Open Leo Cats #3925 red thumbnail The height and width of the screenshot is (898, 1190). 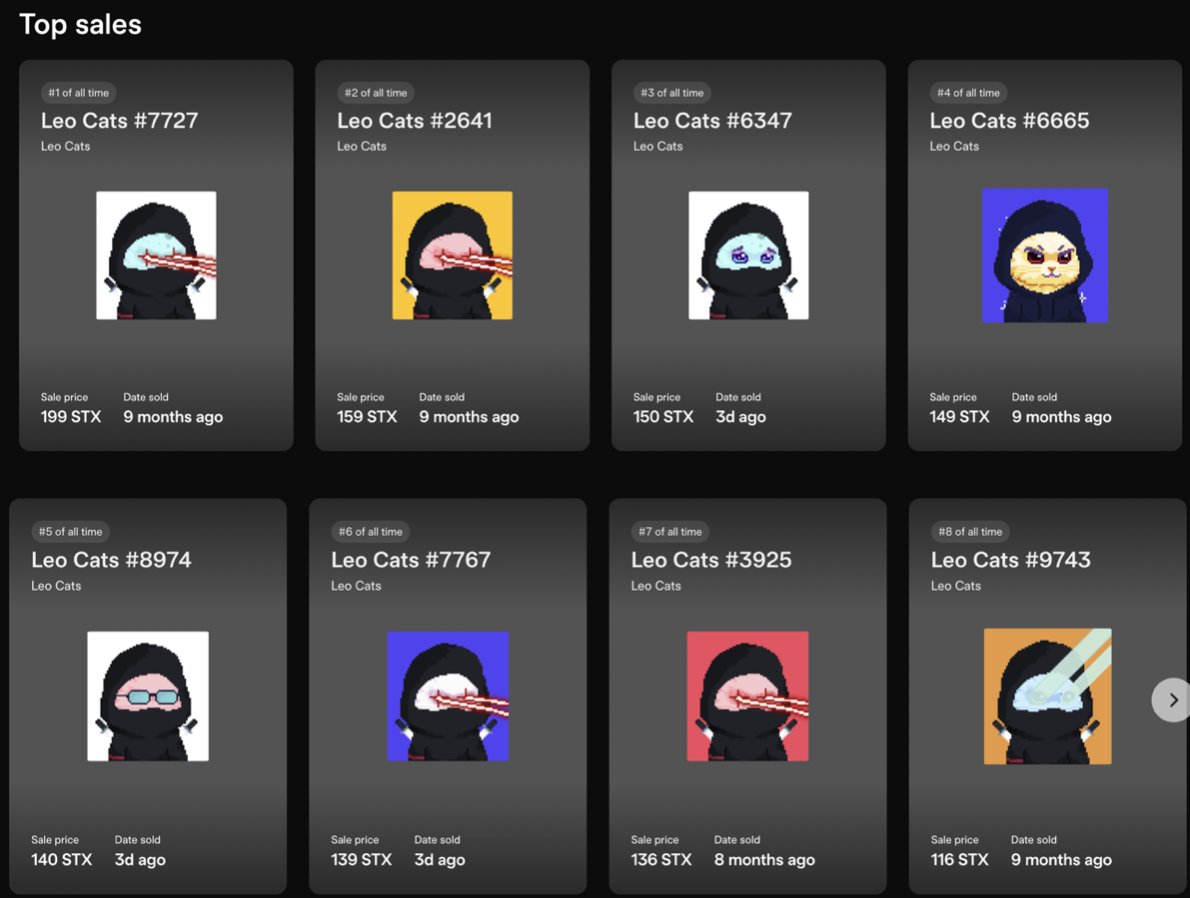tap(748, 696)
